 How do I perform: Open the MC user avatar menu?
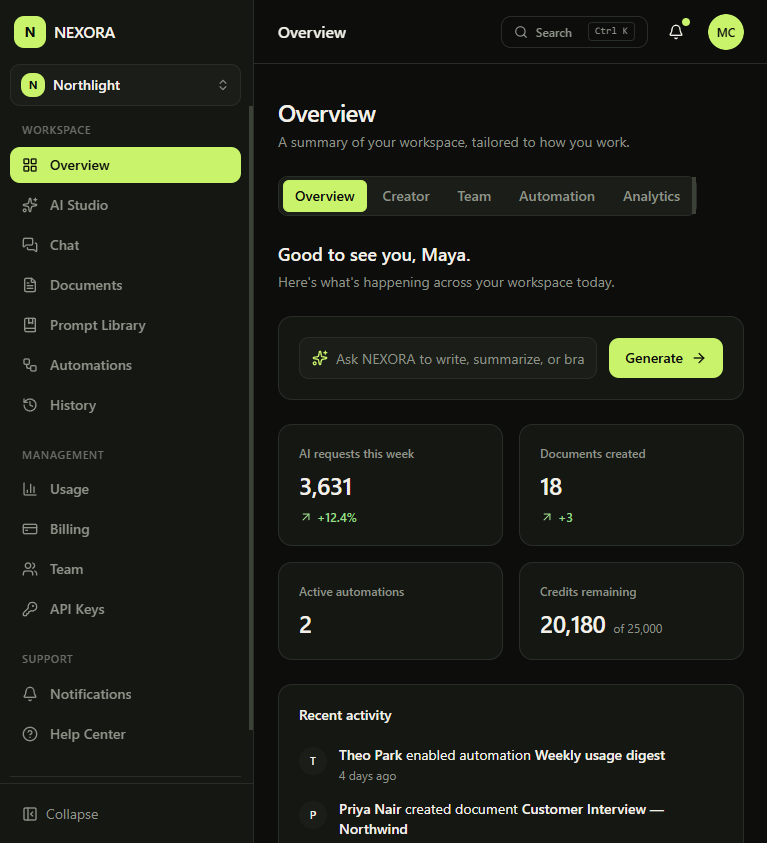pos(726,32)
